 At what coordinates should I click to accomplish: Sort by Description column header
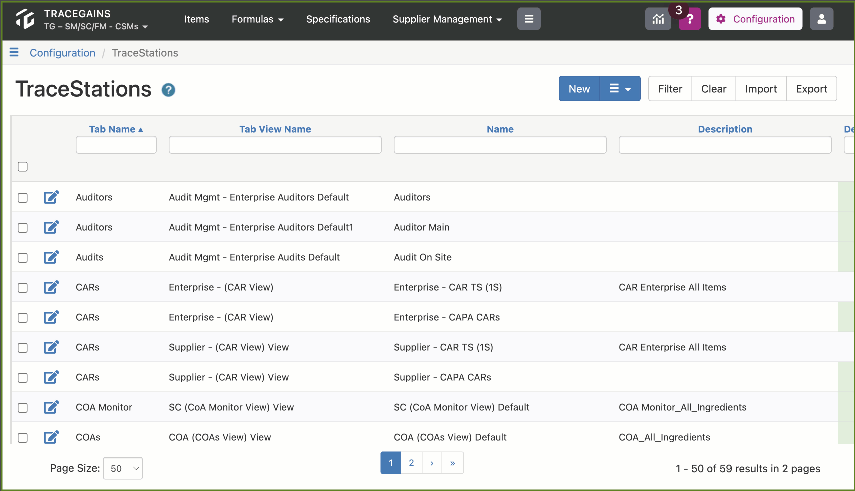(725, 129)
